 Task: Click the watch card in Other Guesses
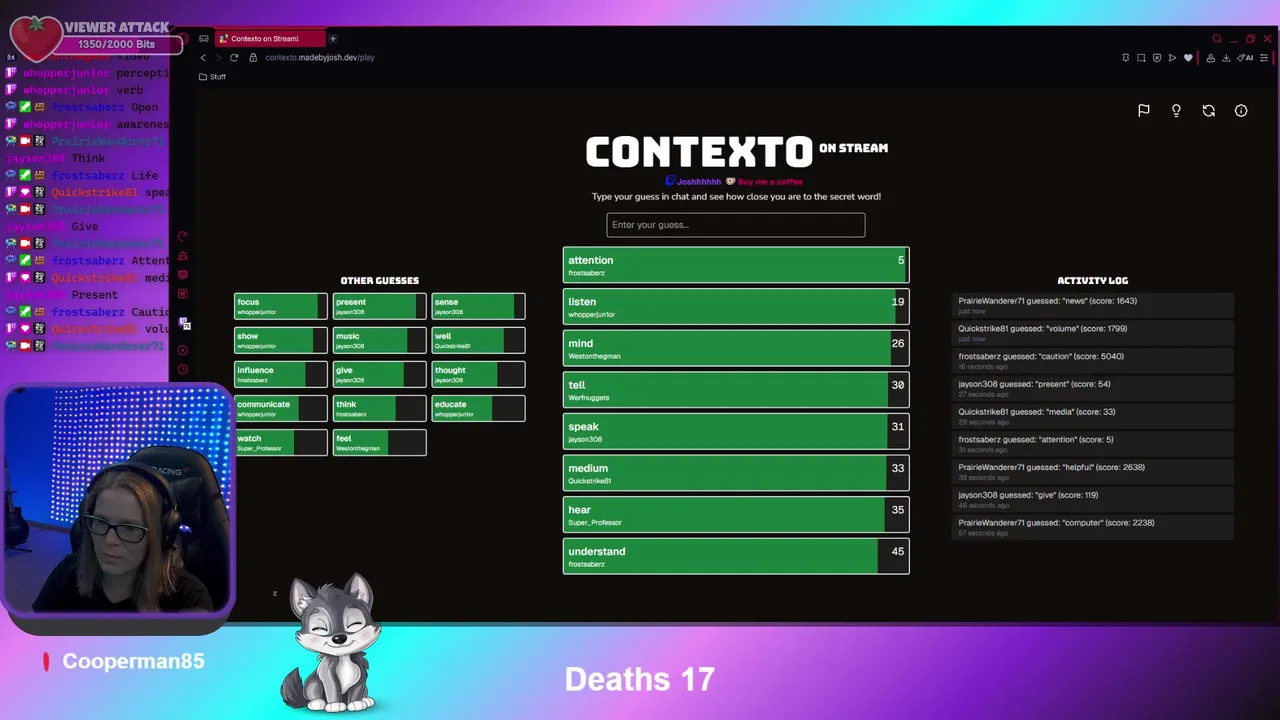point(281,442)
